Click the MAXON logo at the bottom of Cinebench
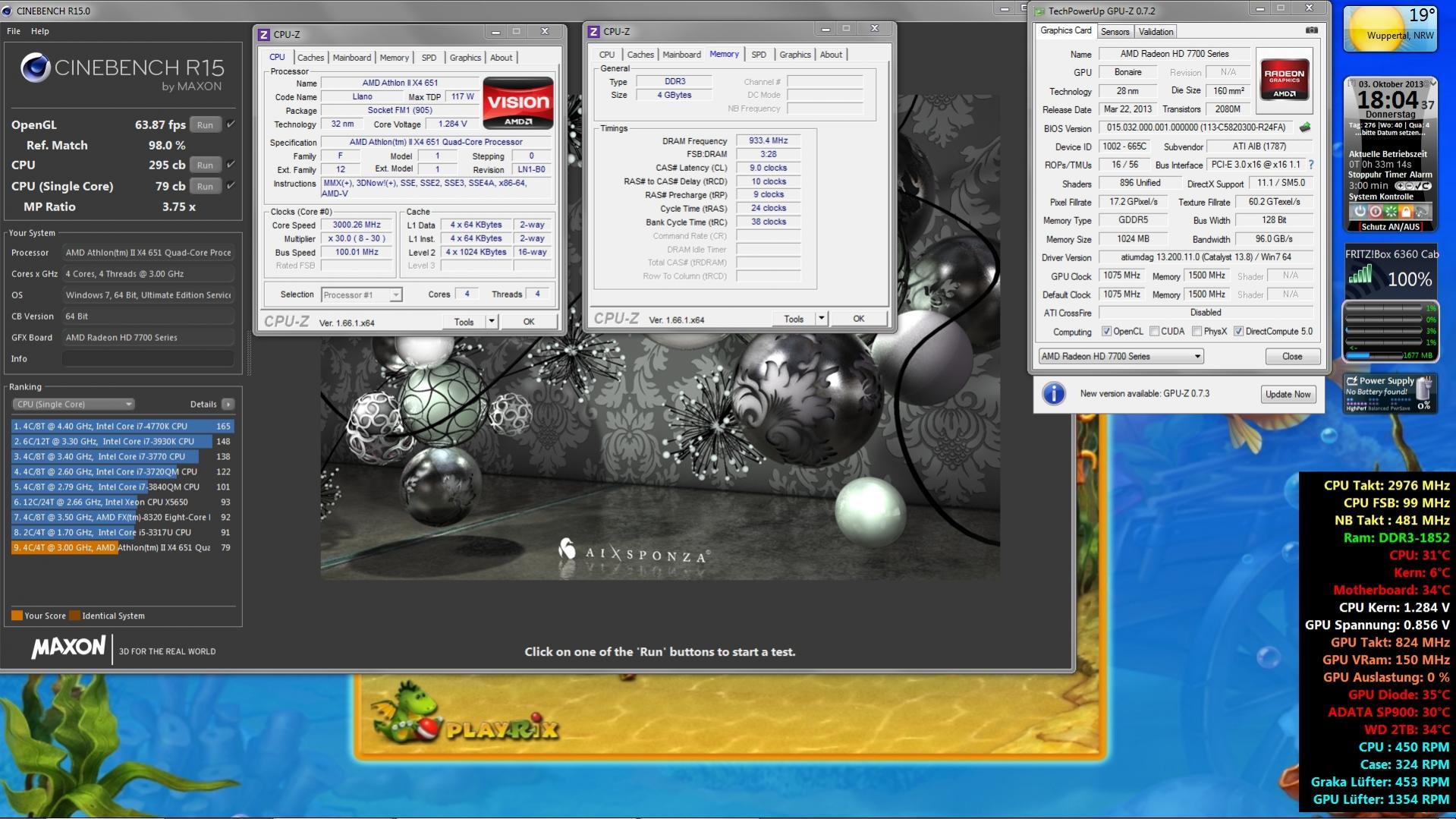Viewport: 1456px width, 819px height. click(x=68, y=647)
